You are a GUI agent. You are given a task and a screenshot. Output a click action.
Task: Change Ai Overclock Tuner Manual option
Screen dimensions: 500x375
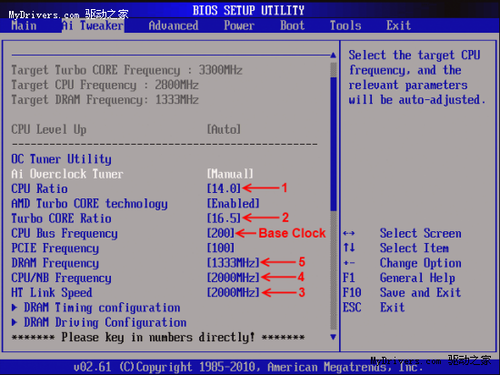coord(230,174)
